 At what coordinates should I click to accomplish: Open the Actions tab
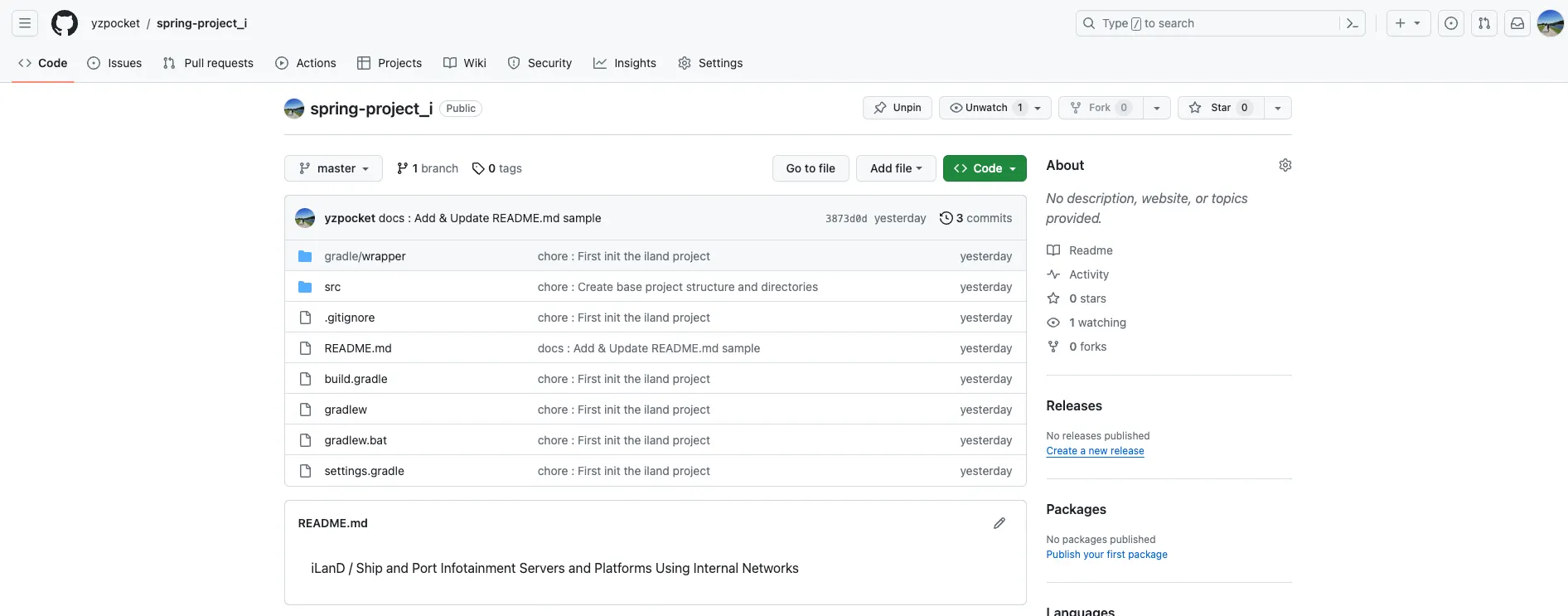click(306, 63)
